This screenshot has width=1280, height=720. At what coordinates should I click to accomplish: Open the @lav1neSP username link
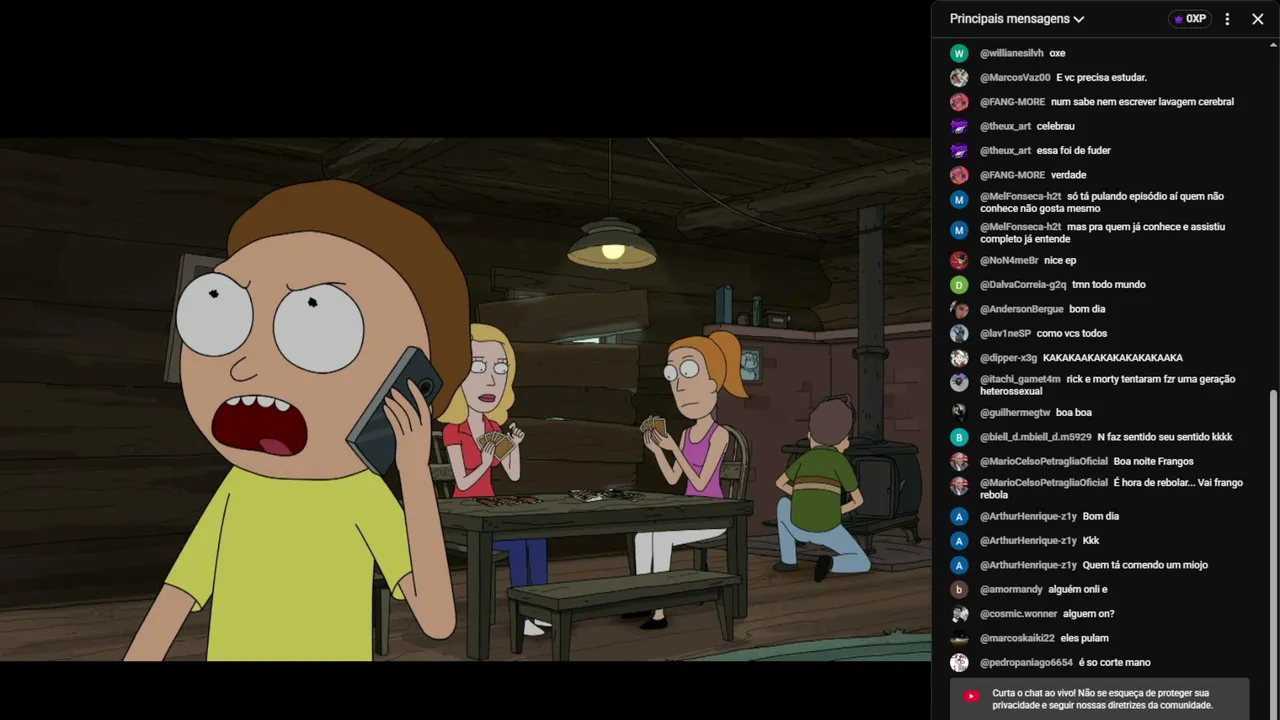pos(1005,333)
